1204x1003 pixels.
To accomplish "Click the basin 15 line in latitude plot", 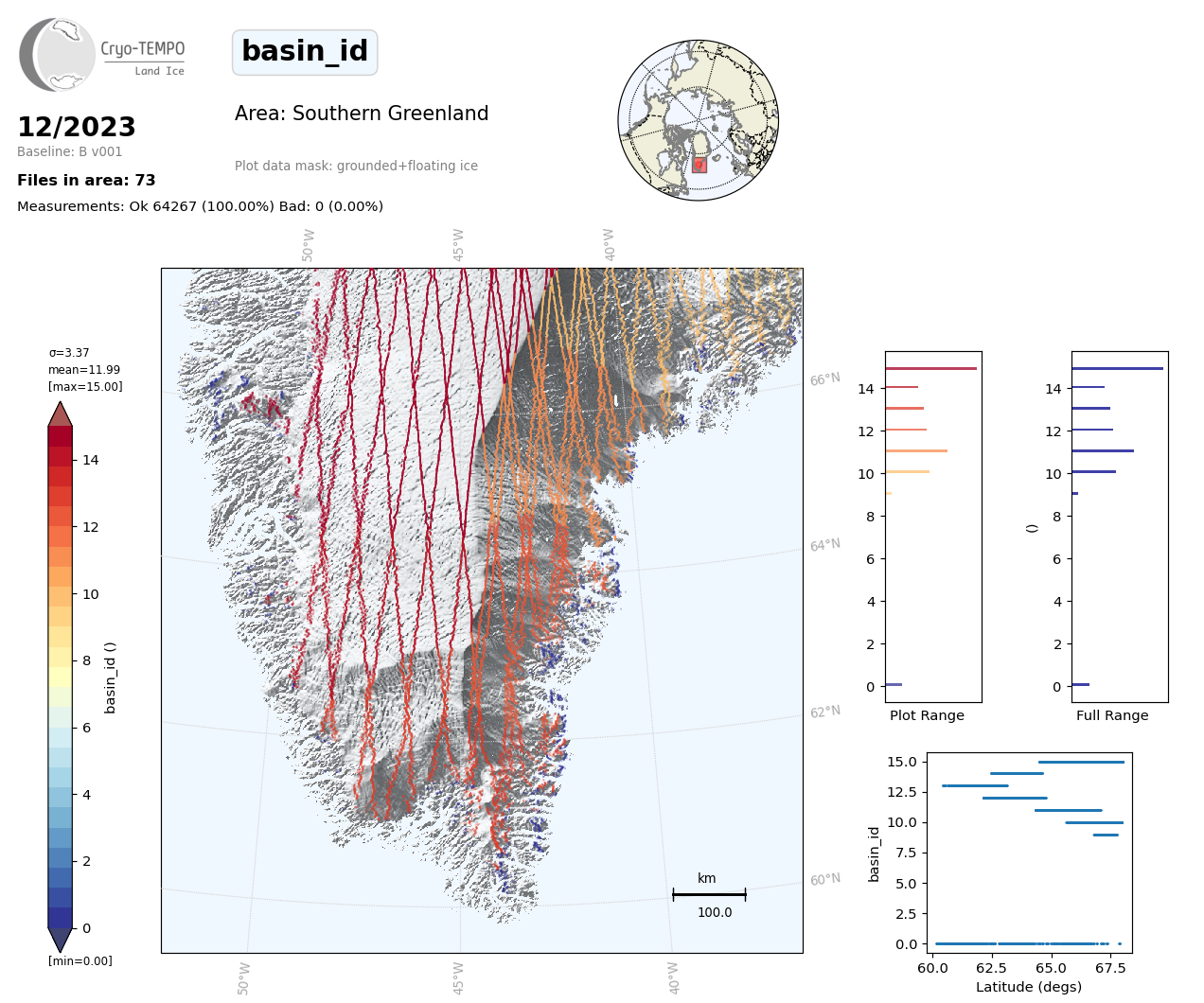I will pos(1081,762).
